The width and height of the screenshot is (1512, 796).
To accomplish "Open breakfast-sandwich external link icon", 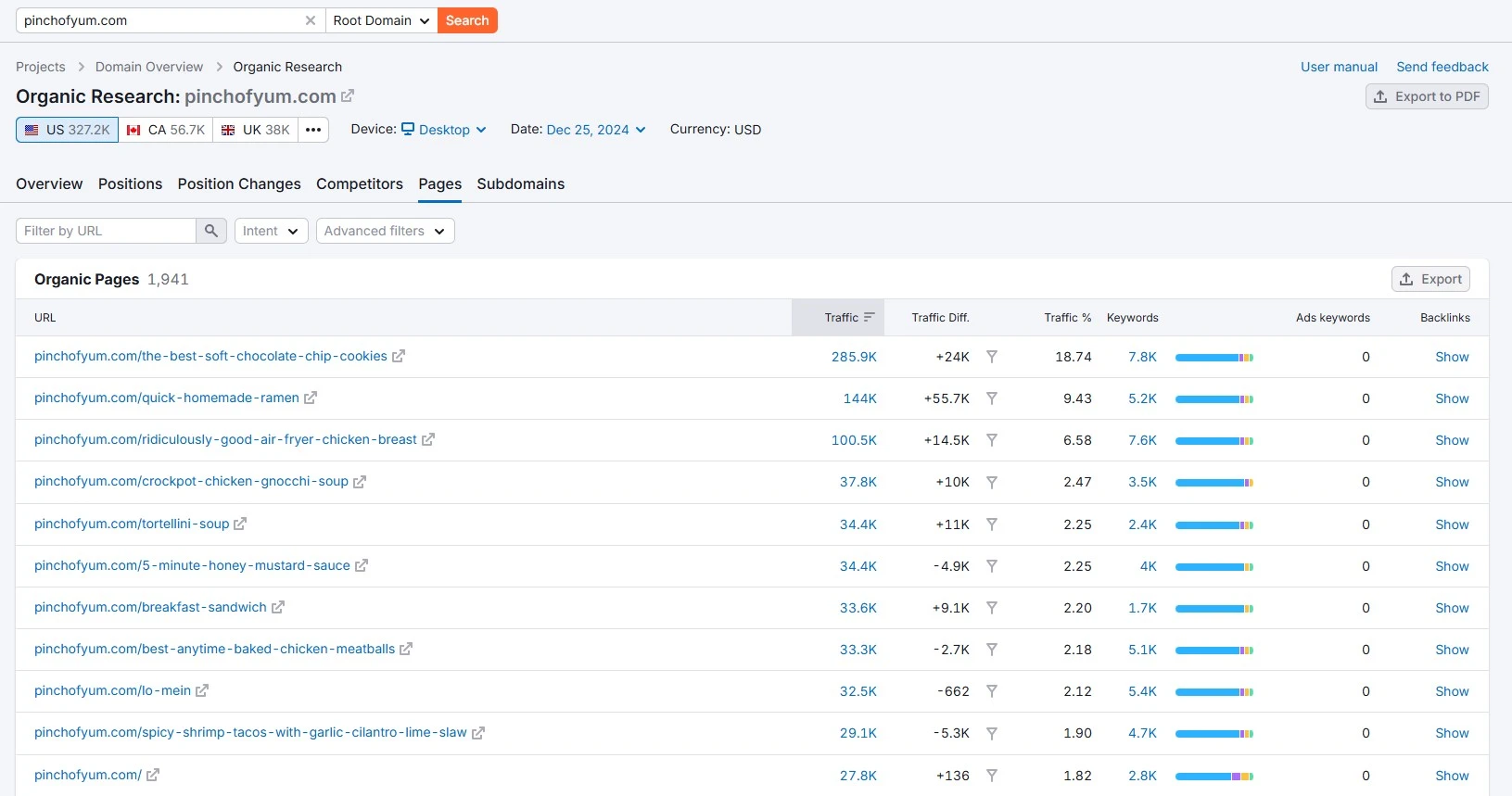I will [x=278, y=607].
